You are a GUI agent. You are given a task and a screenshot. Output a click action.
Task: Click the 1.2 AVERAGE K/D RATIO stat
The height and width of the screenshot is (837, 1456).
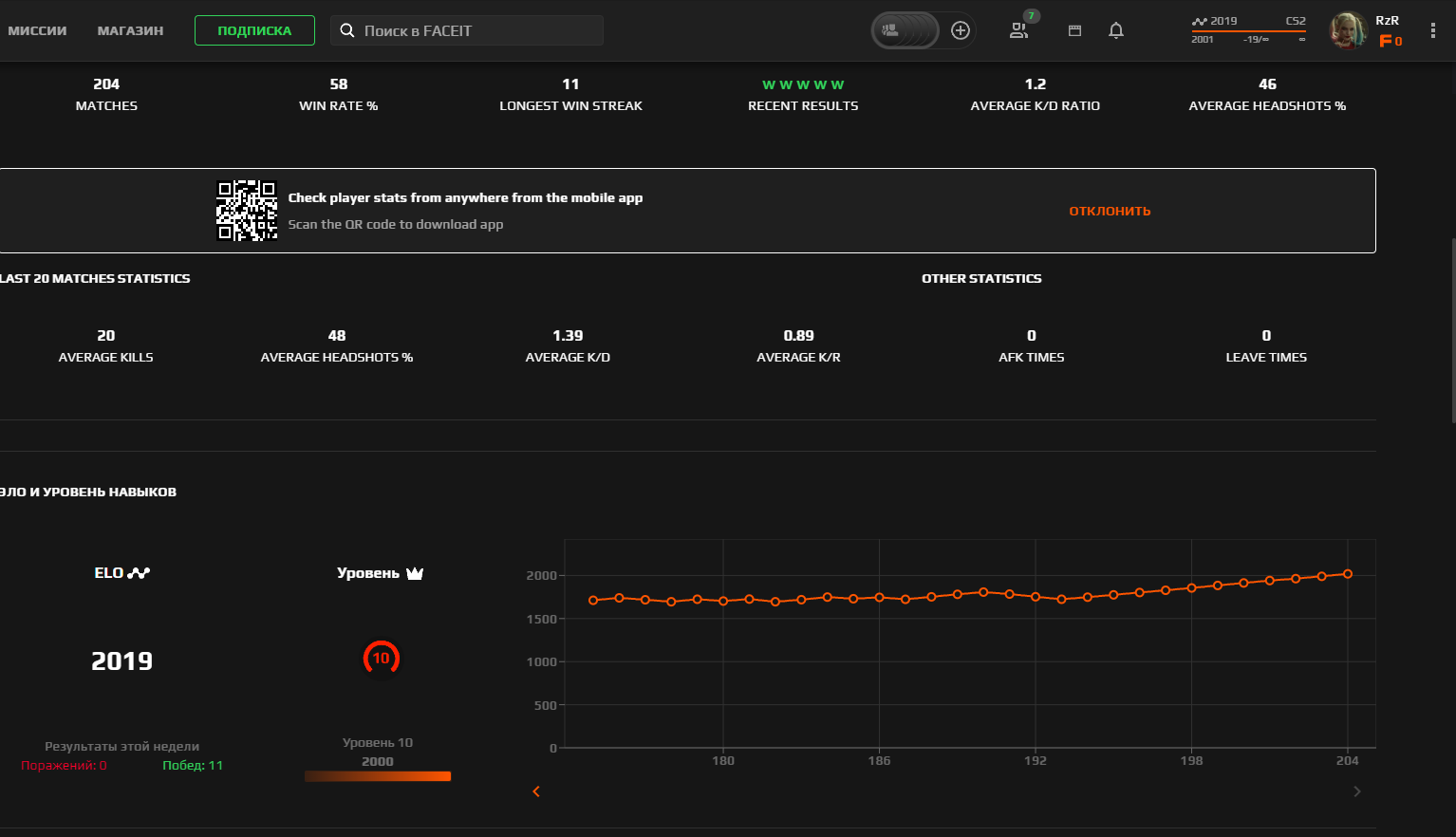(1036, 94)
